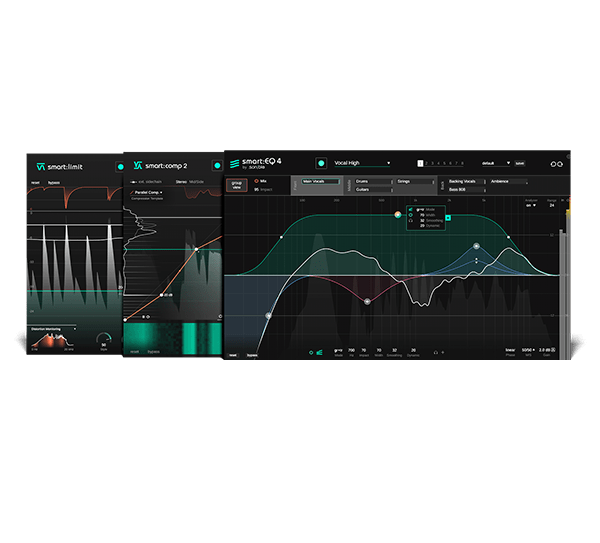Image resolution: width=600 pixels, height=543 pixels.
Task: Toggle ext. sidechain in smart:comp 2
Action: point(150,182)
